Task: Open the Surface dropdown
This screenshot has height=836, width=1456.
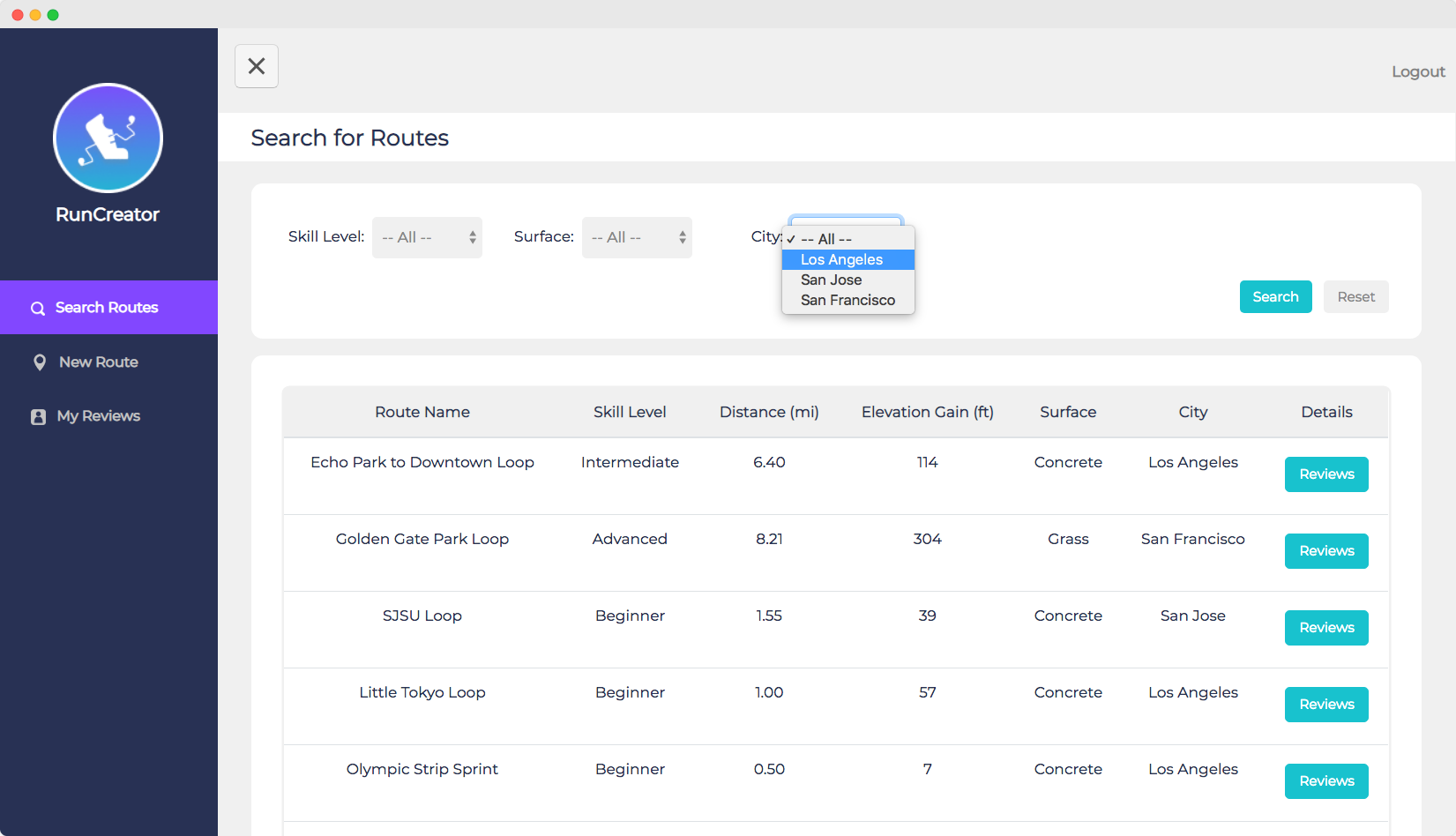Action: pyautogui.click(x=637, y=237)
